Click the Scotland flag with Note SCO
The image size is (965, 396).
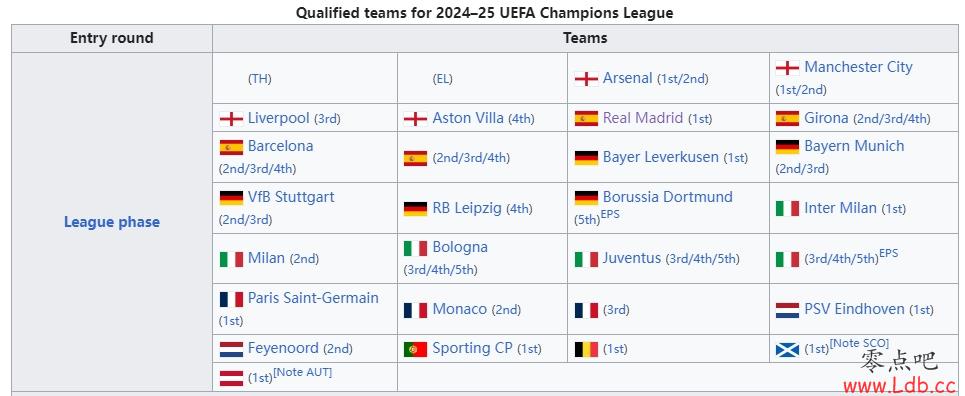787,350
